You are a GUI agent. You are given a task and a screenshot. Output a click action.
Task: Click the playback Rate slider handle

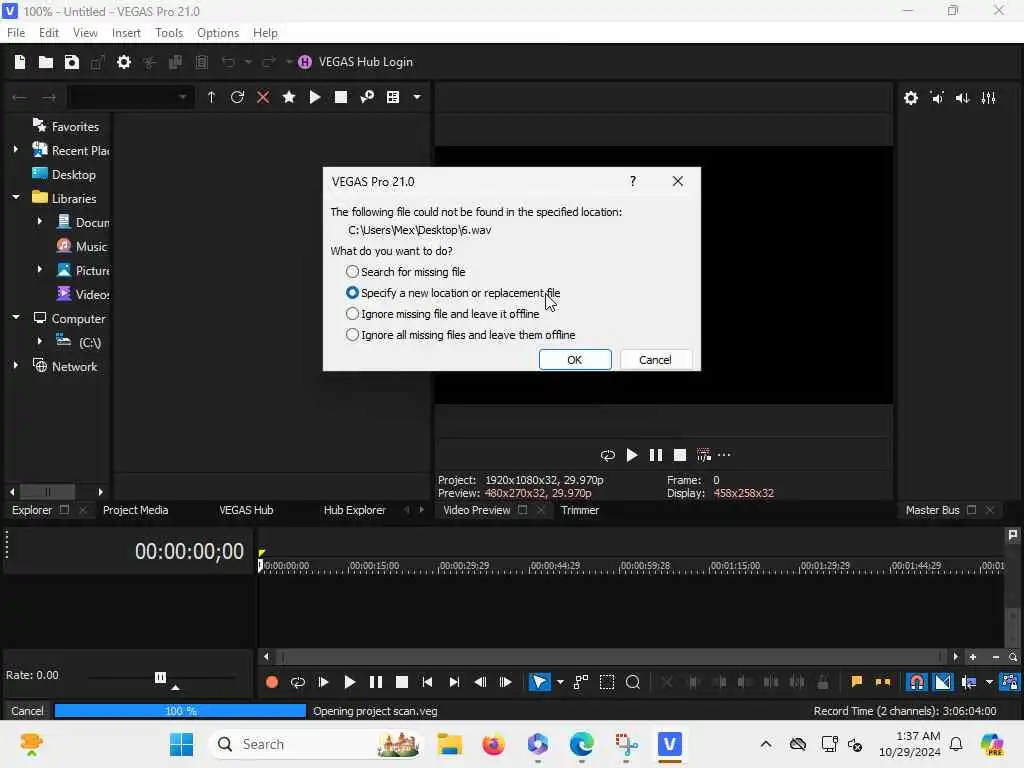160,677
